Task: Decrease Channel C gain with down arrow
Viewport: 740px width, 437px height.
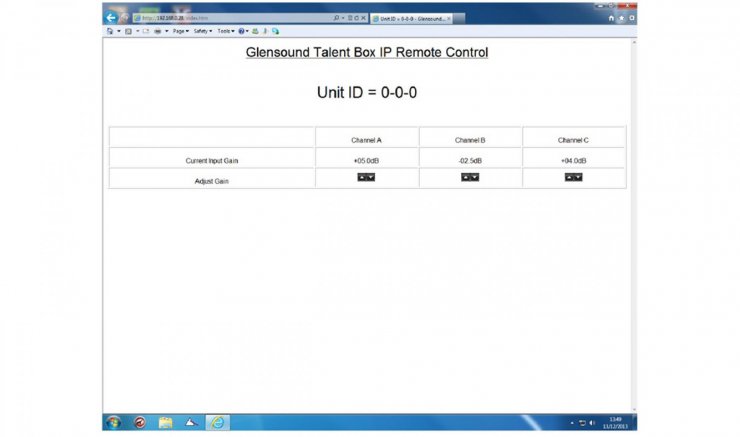Action: coord(578,177)
